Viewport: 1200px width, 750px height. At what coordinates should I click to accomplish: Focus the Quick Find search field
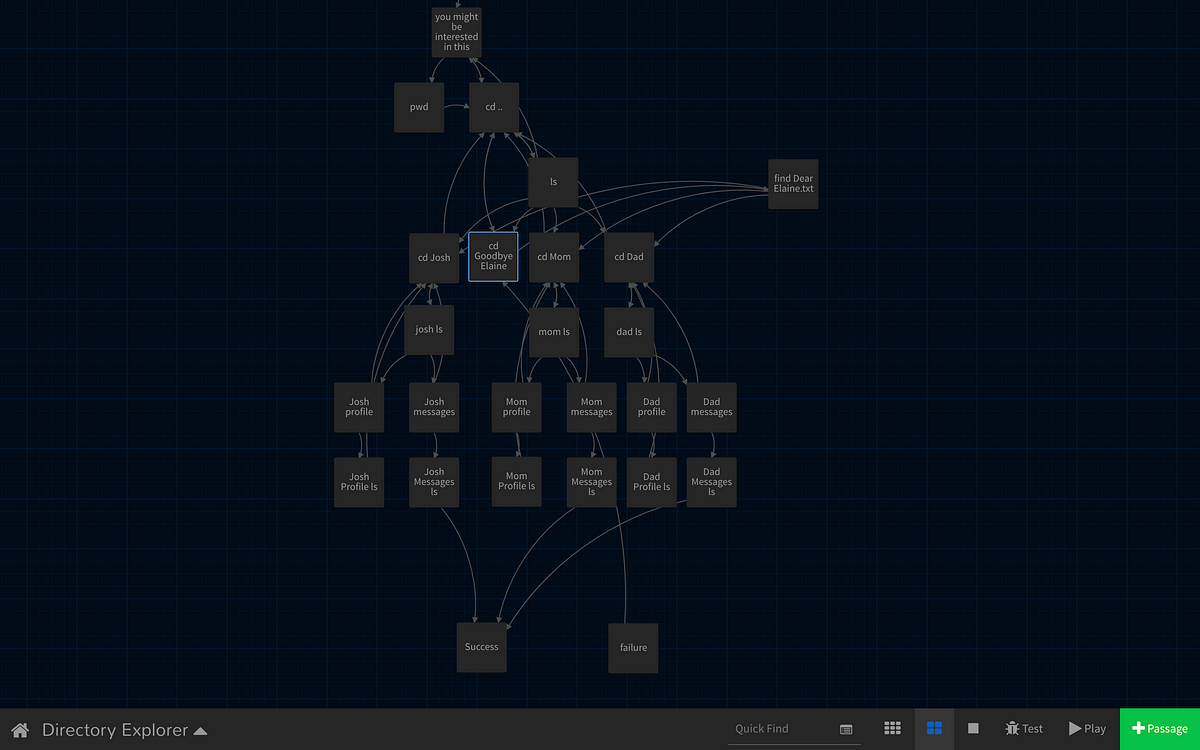coord(783,729)
